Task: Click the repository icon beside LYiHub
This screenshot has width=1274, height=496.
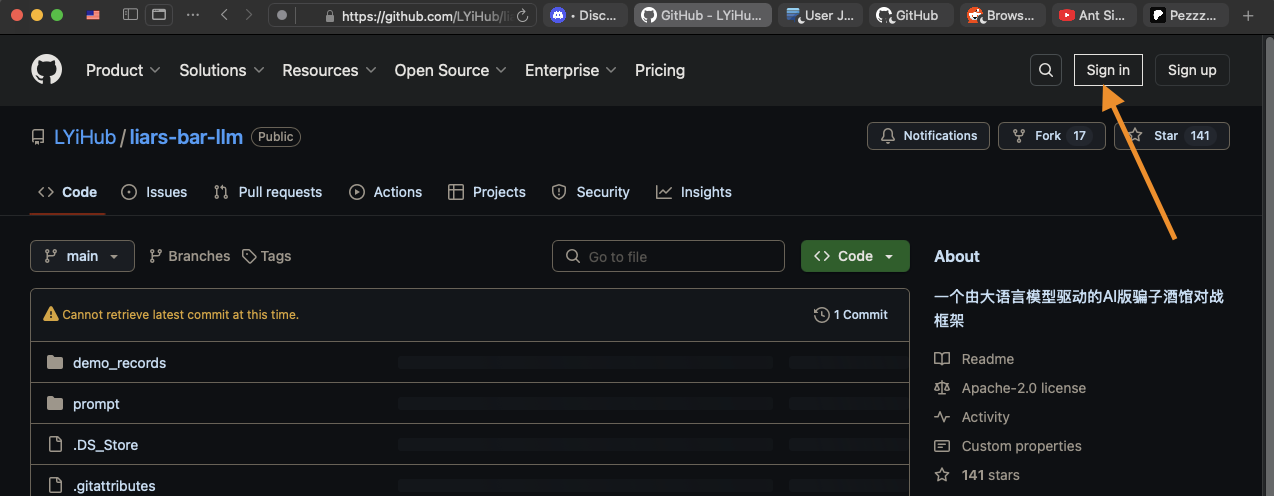Action: (x=38, y=137)
